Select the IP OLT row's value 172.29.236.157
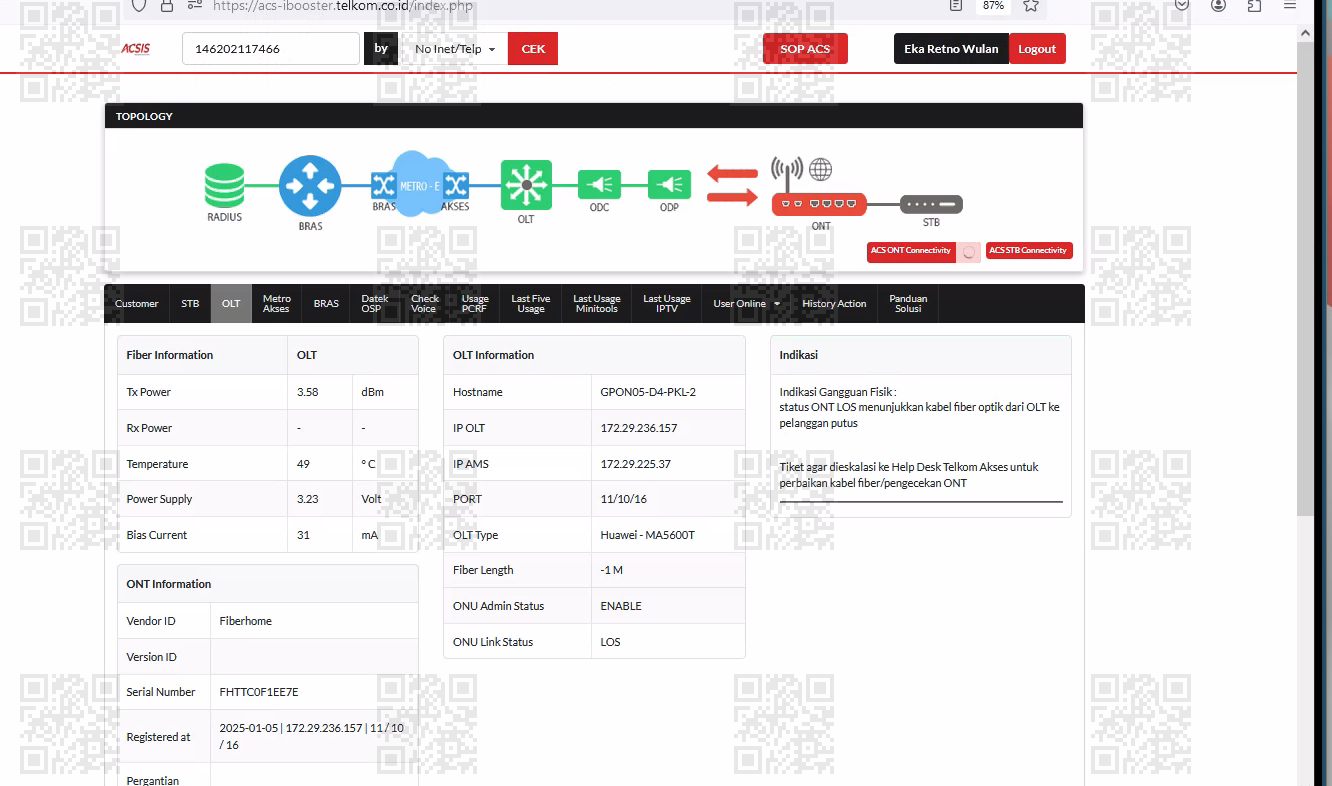Viewport: 1332px width, 786px height. pos(639,428)
